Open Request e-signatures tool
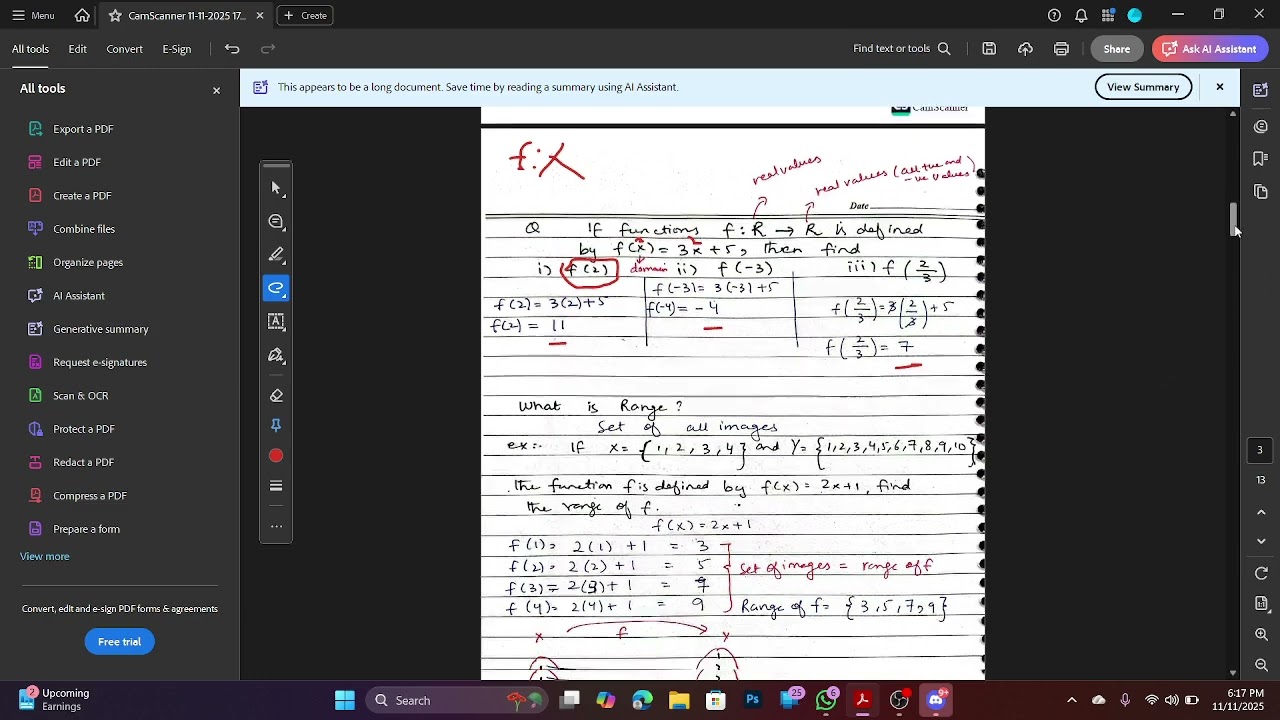Image resolution: width=1280 pixels, height=720 pixels. tap(100, 362)
